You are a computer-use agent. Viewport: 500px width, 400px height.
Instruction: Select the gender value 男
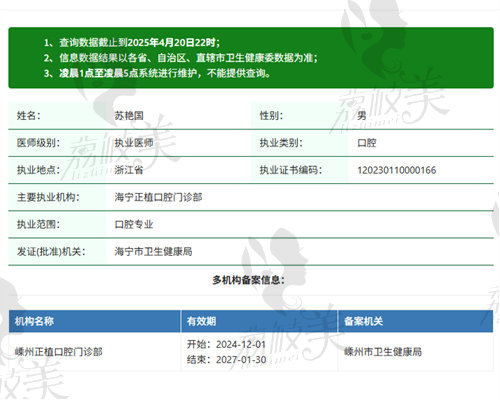pos(362,116)
